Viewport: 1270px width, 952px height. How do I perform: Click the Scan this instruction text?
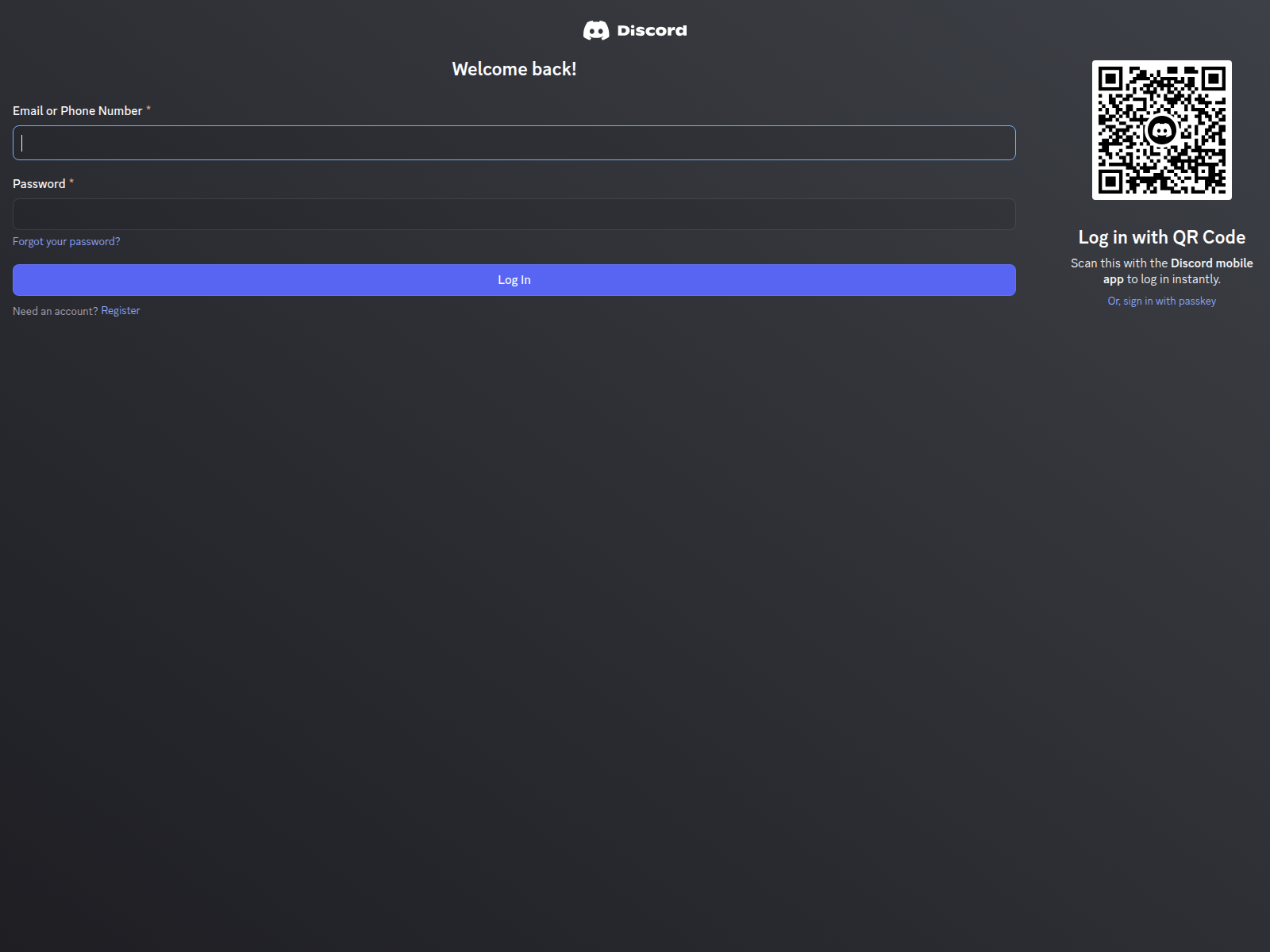tap(1161, 271)
